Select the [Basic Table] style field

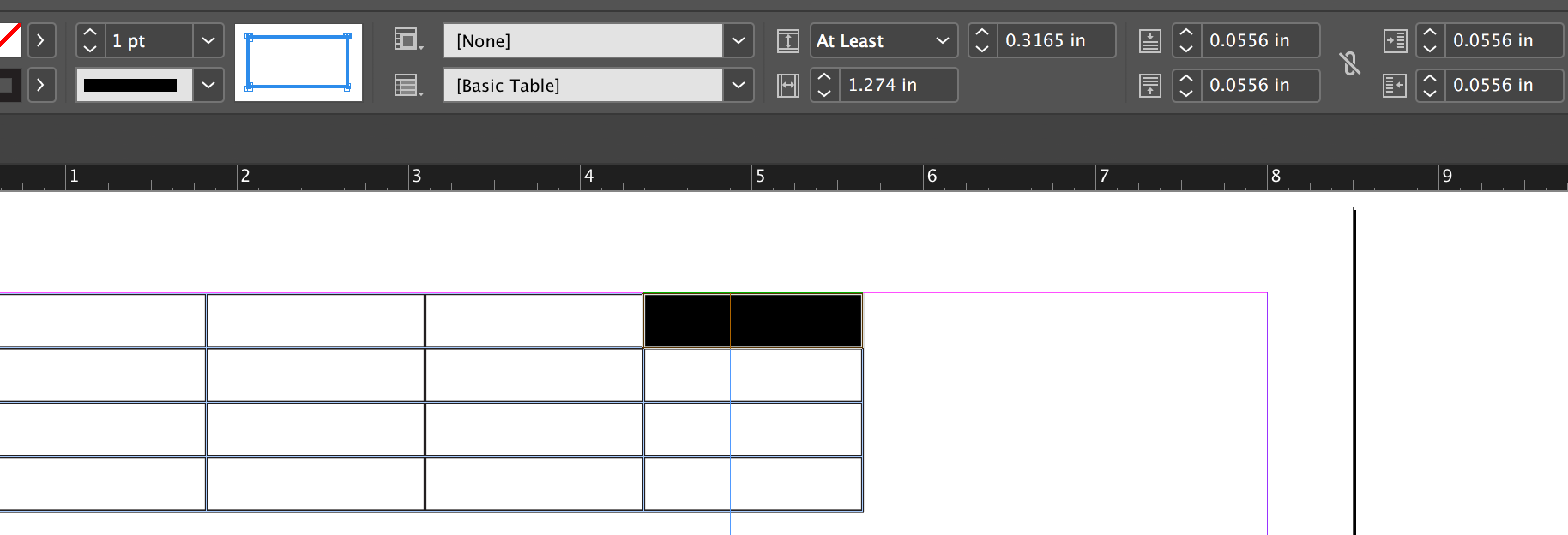[583, 85]
